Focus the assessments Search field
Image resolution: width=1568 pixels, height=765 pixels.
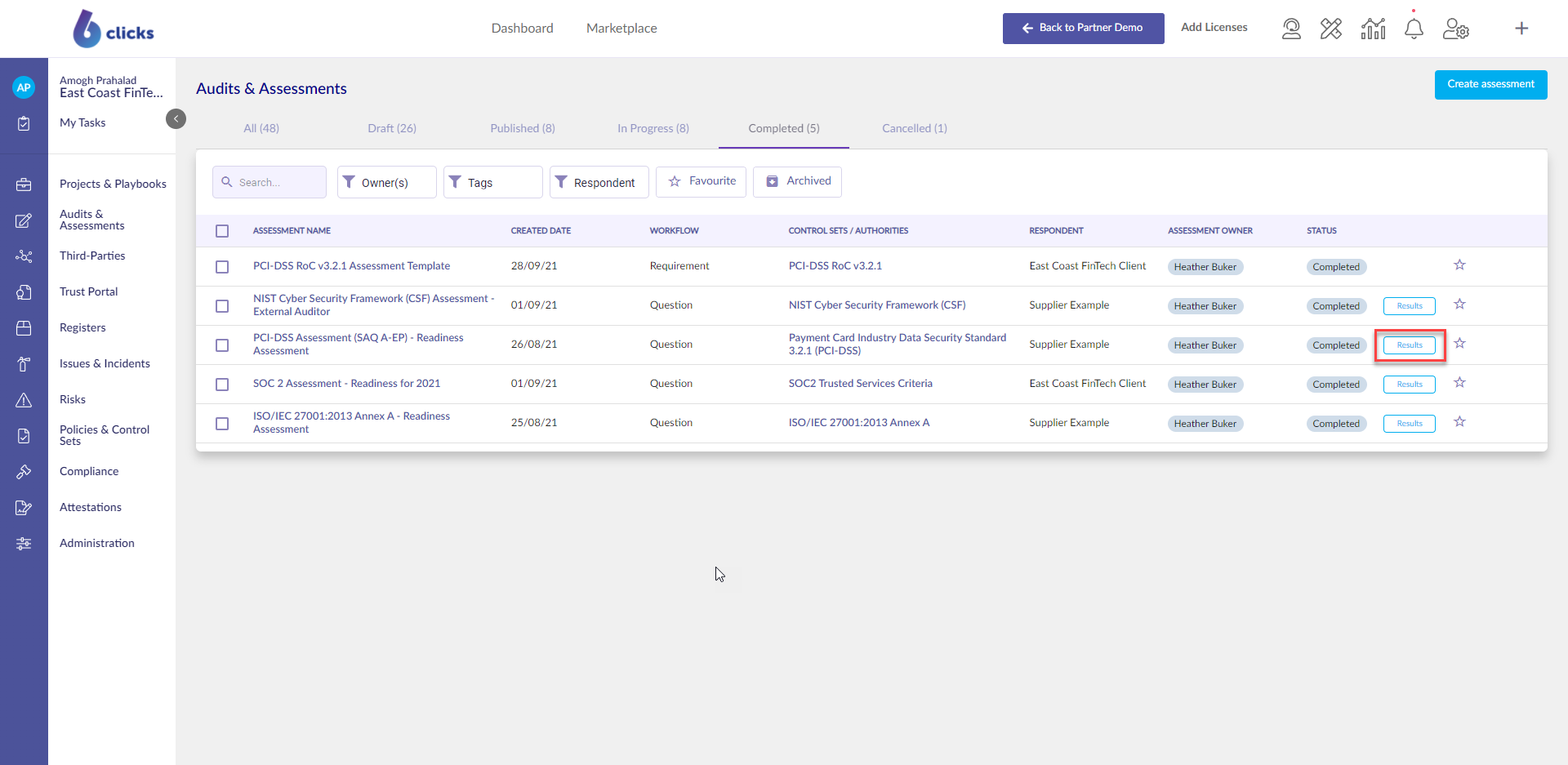(269, 182)
